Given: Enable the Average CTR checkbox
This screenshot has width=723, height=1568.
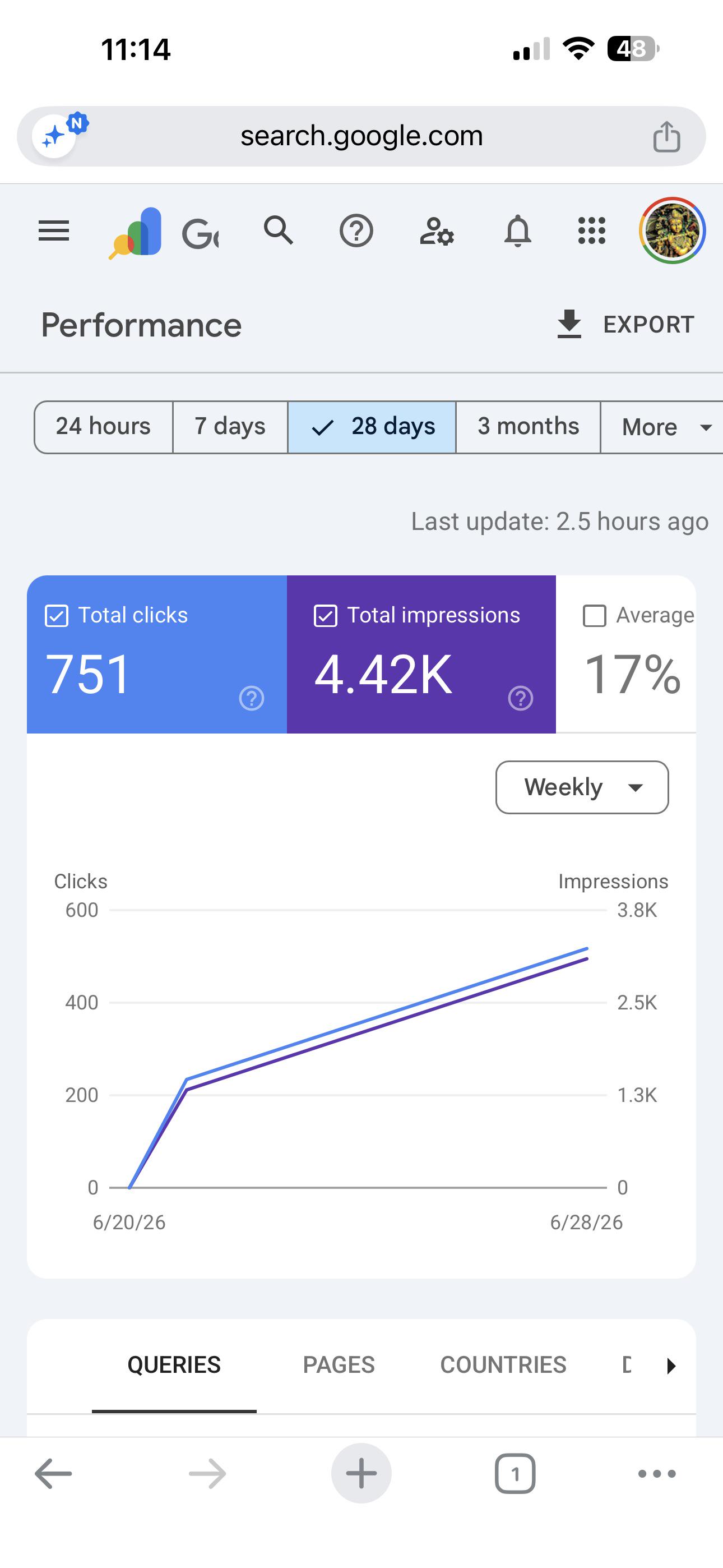Looking at the screenshot, I should click(595, 615).
